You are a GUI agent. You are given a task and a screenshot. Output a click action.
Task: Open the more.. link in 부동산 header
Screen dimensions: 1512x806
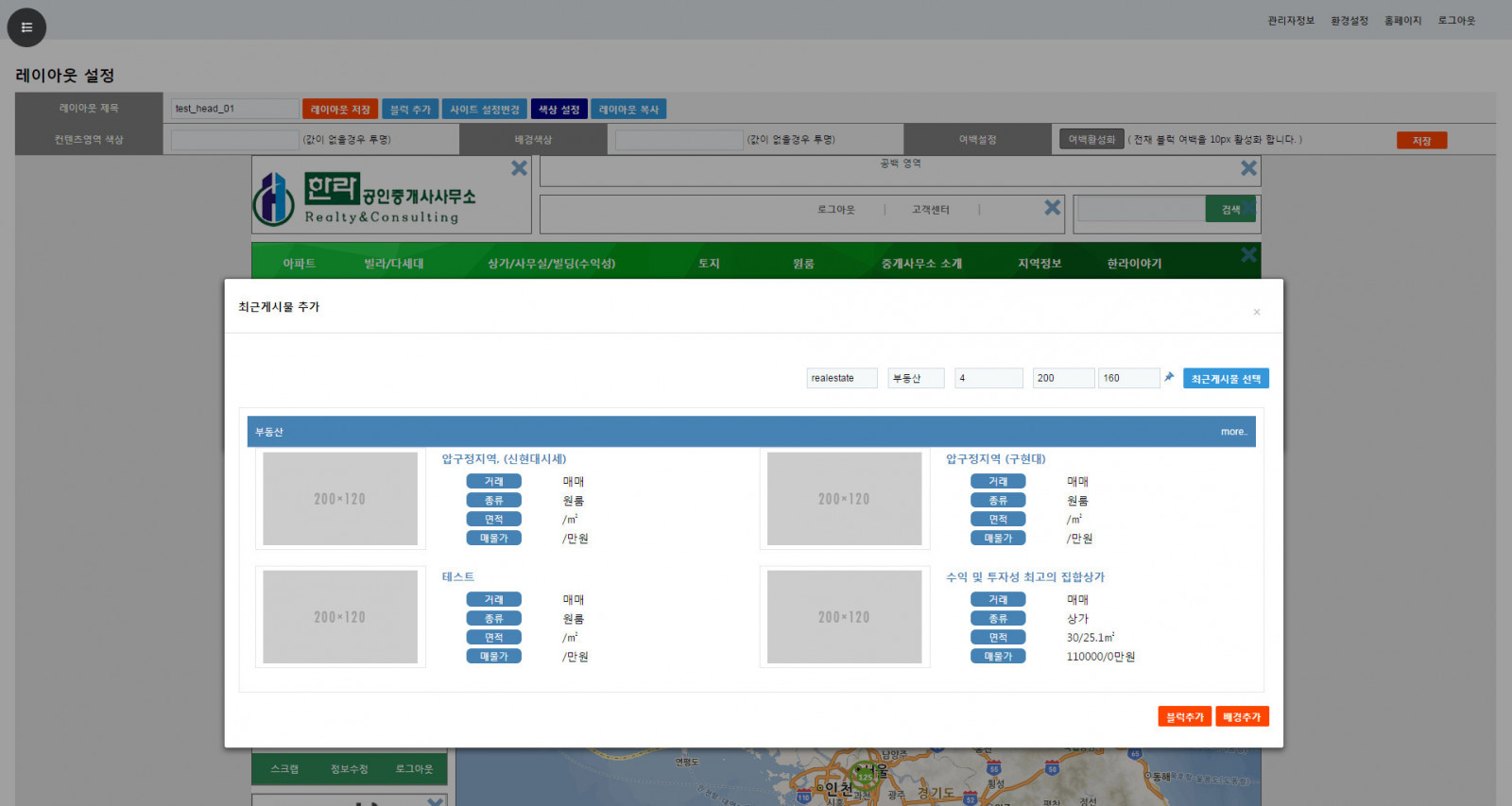[x=1233, y=432]
